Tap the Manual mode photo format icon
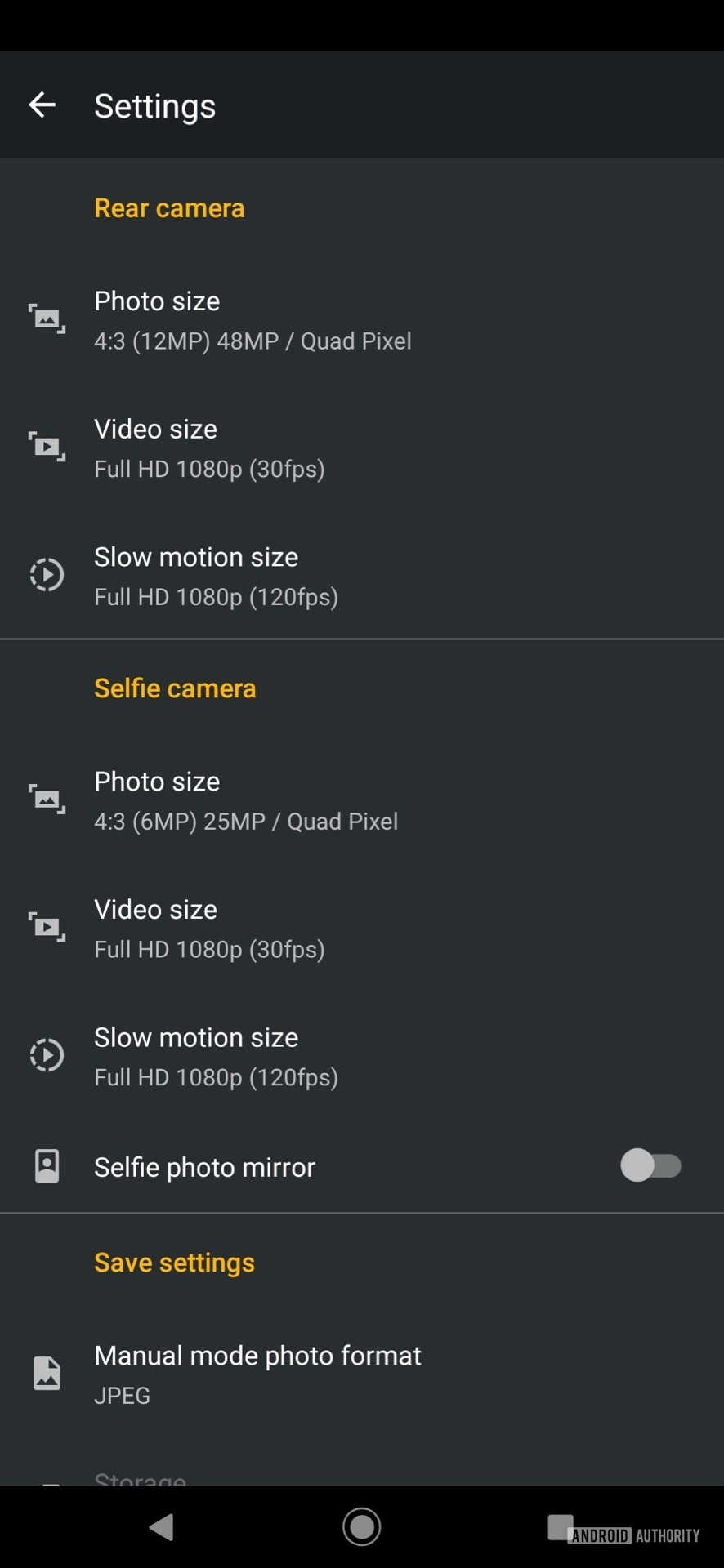This screenshot has height=1568, width=724. [x=47, y=1374]
